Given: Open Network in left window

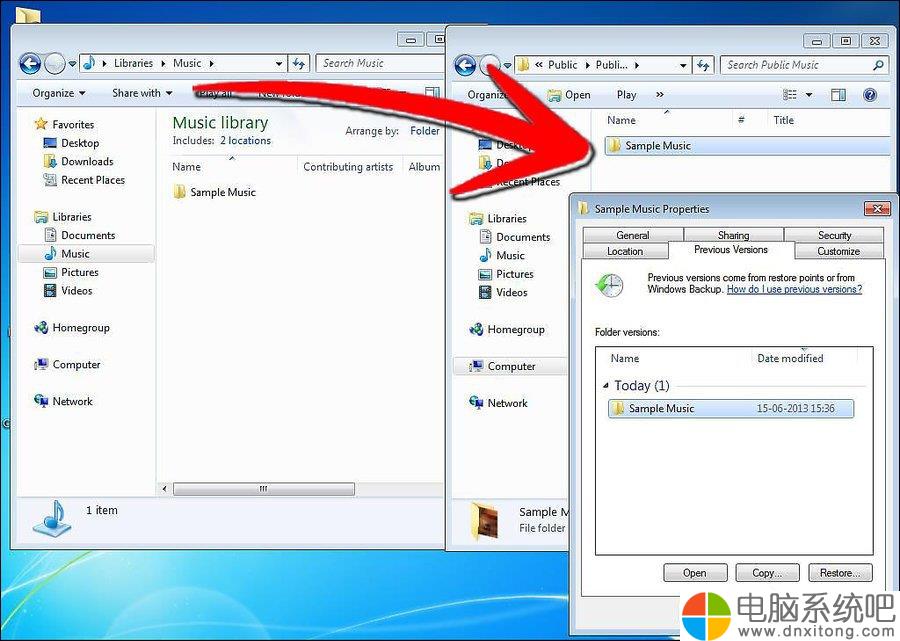Looking at the screenshot, I should pyautogui.click(x=64, y=401).
